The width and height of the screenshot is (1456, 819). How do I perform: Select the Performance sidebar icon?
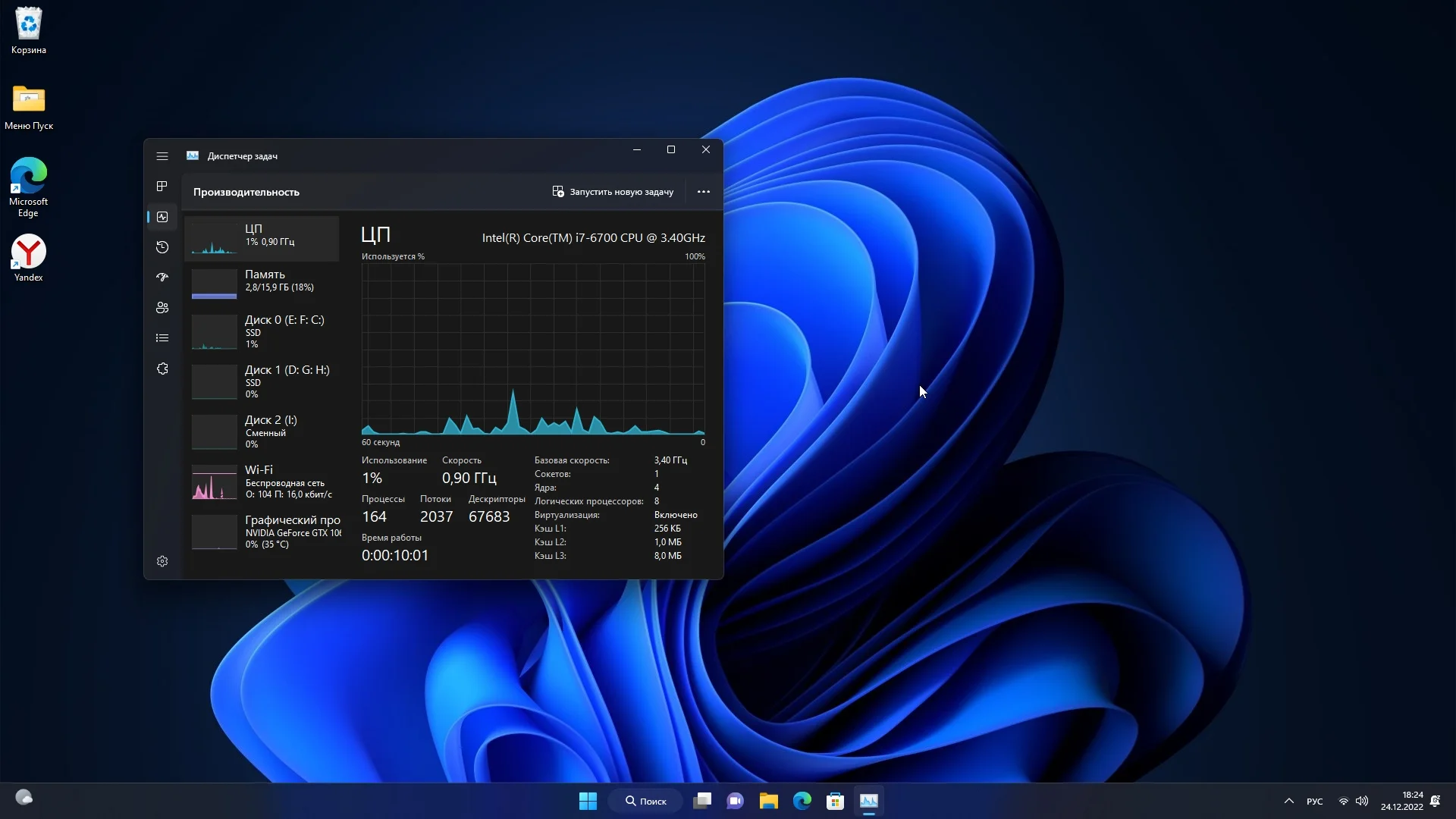tap(162, 217)
